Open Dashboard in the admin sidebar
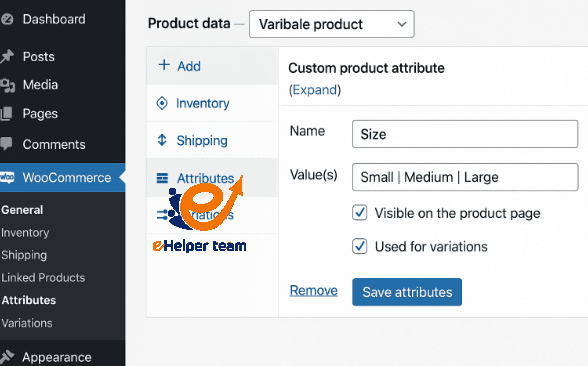 (x=54, y=19)
